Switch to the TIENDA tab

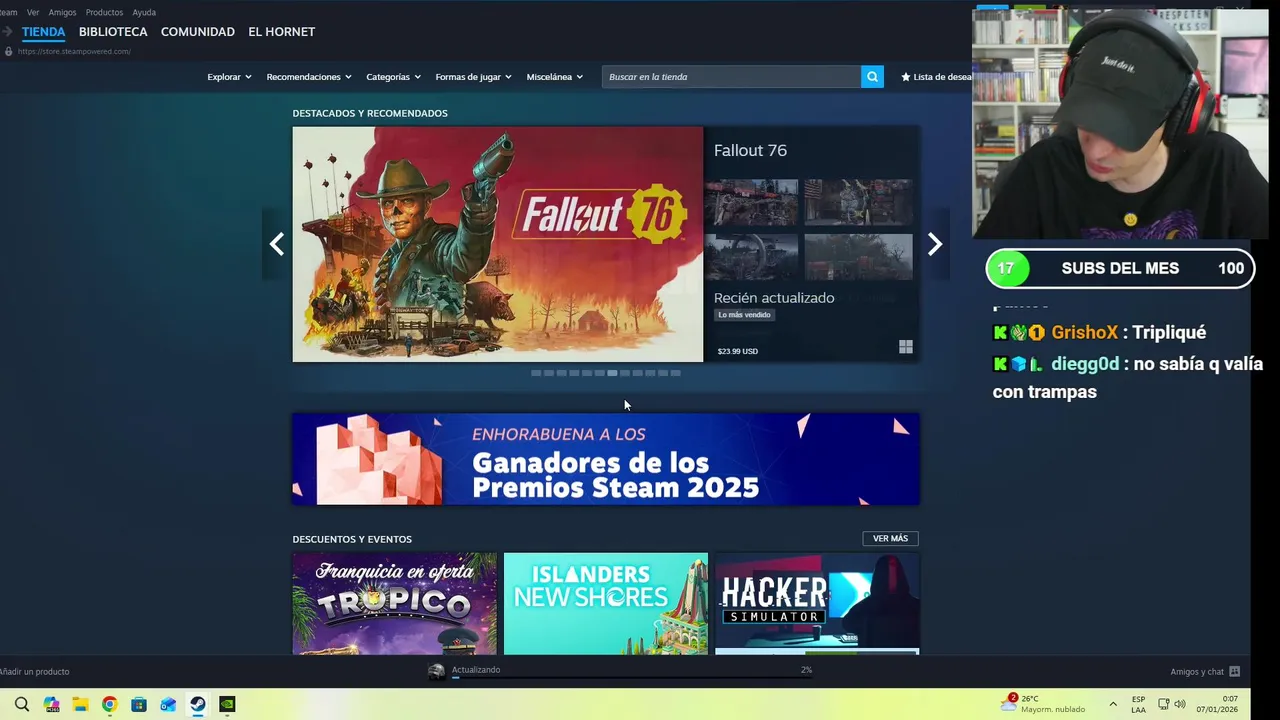click(43, 32)
